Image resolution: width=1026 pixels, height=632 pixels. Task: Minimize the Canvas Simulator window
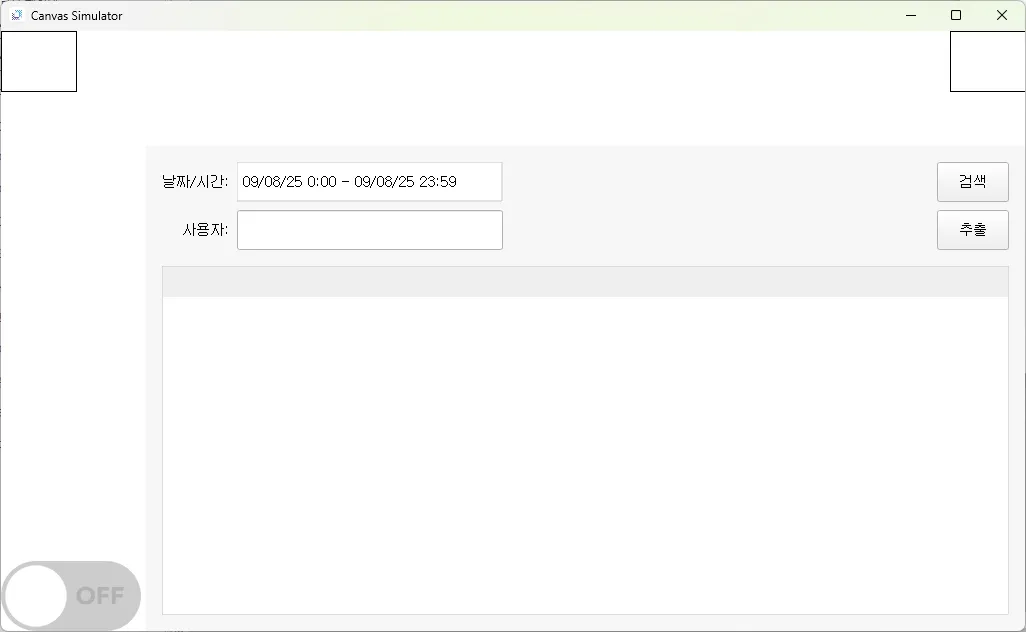(911, 15)
